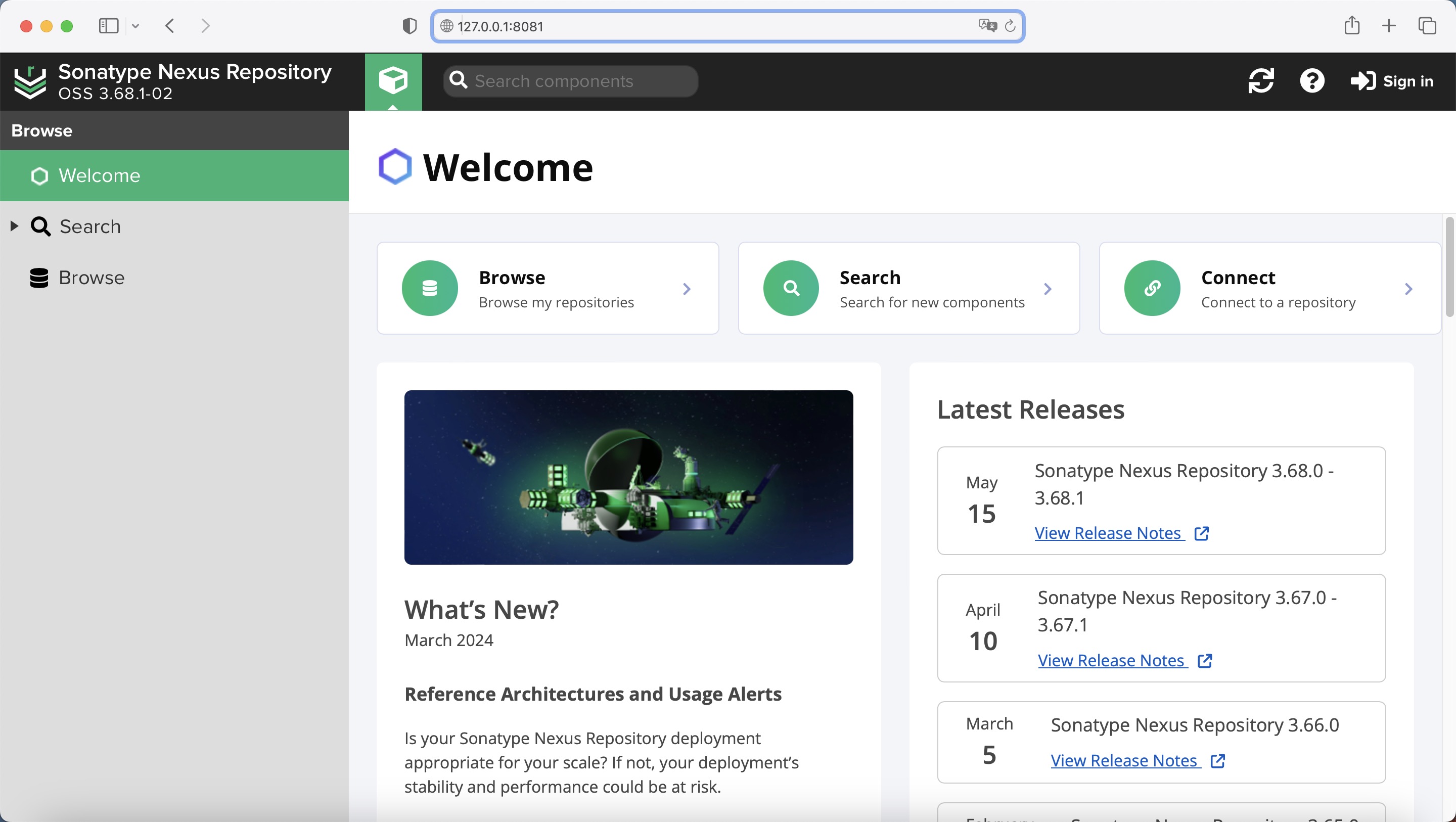Click the green Connect link circle icon
The image size is (1456, 822).
[x=1152, y=288]
